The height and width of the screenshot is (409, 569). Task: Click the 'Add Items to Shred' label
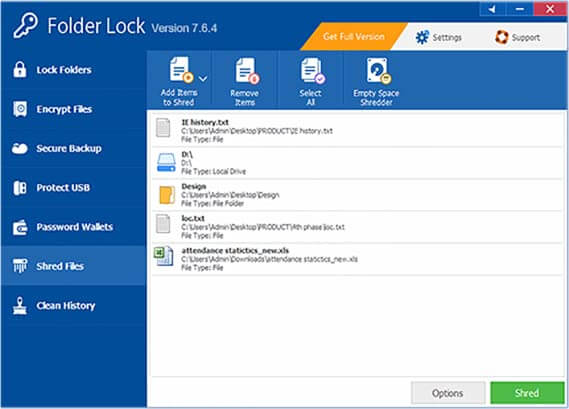point(179,98)
